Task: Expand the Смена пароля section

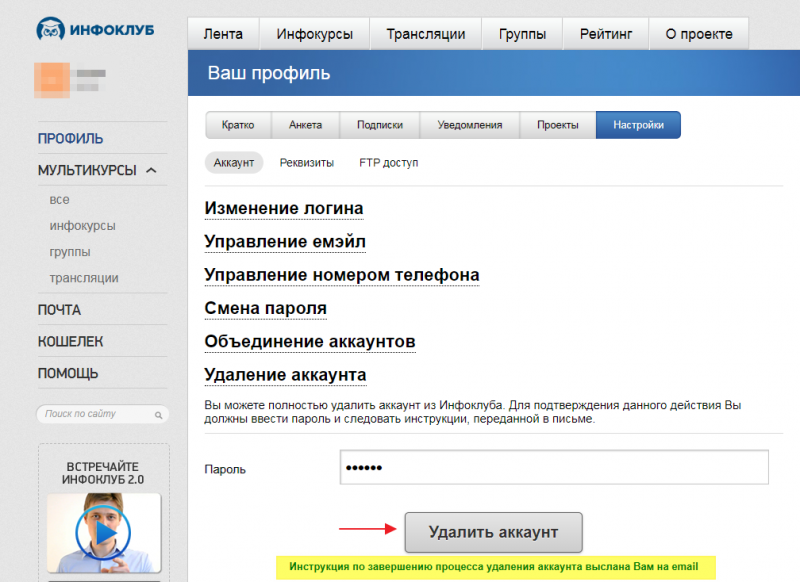Action: tap(265, 308)
